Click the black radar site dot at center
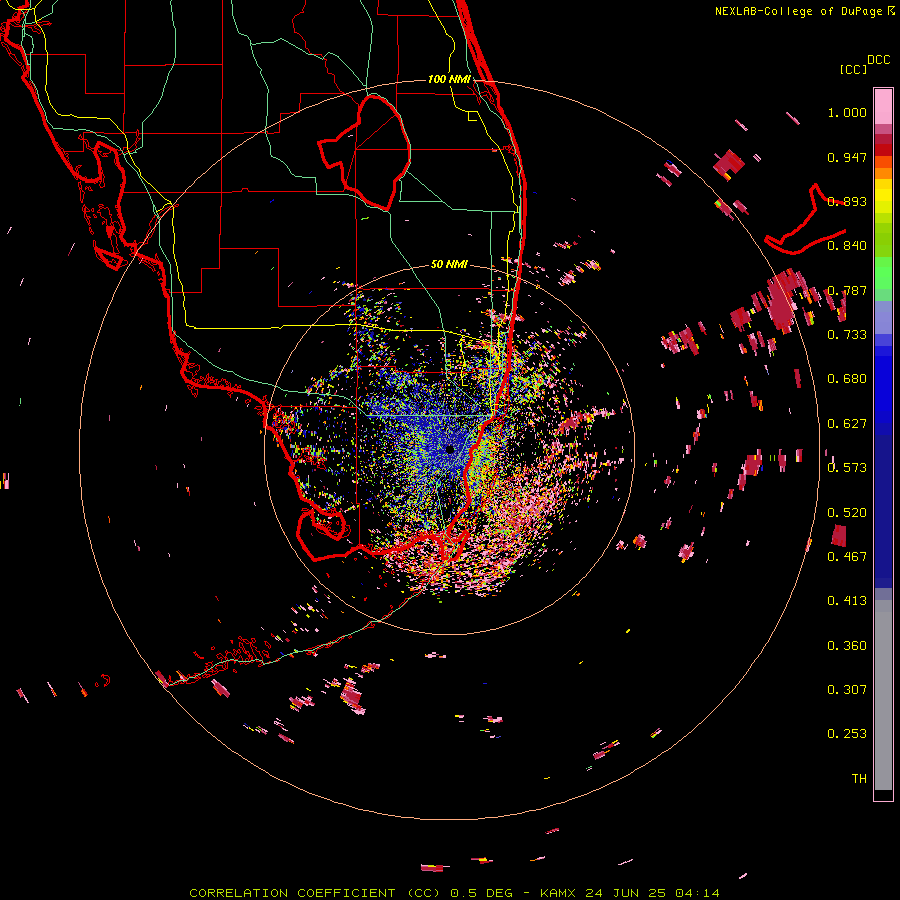Image resolution: width=900 pixels, height=900 pixels. 450,449
